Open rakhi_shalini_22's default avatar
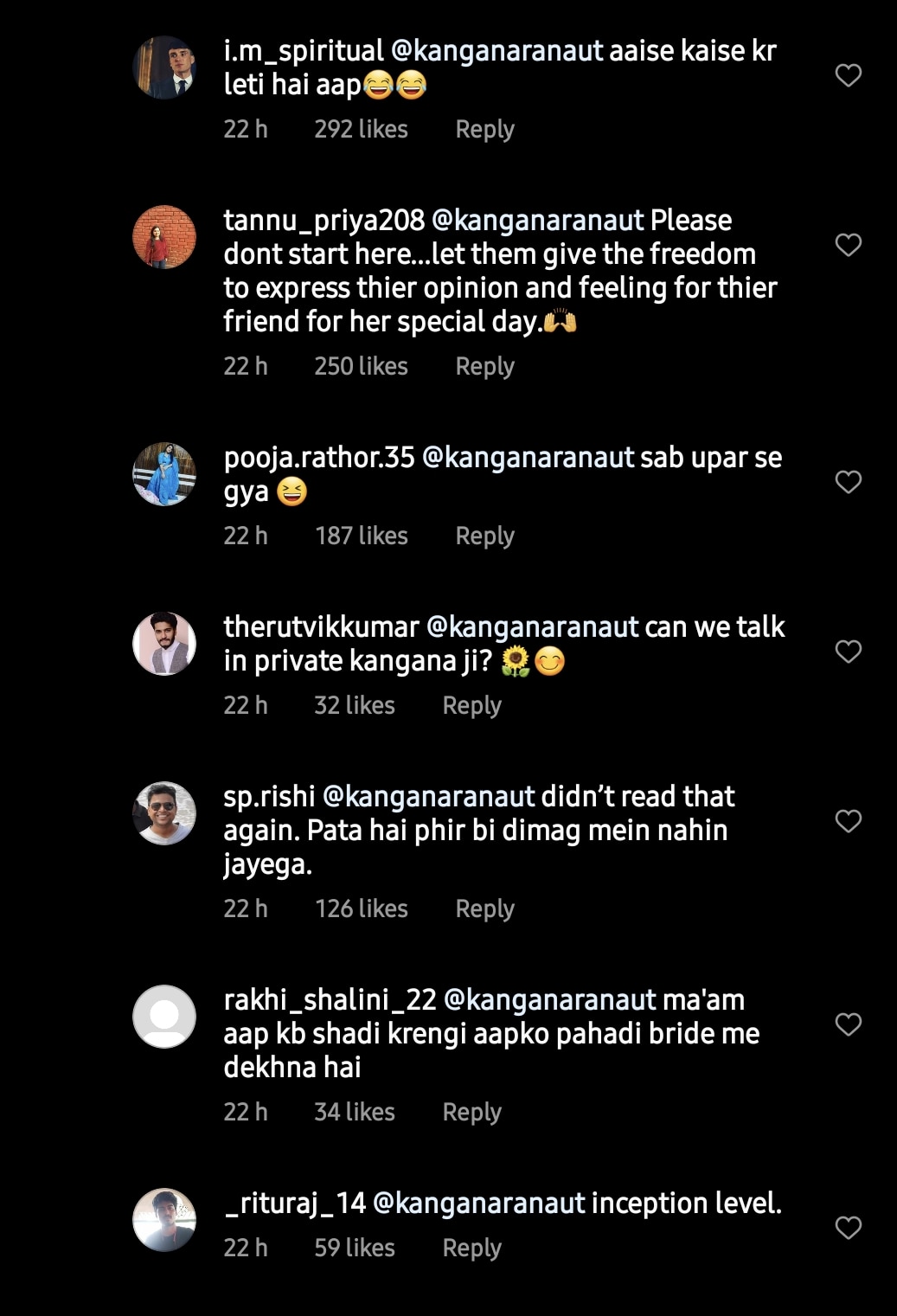Screen dimensions: 897x1316 point(164,1017)
